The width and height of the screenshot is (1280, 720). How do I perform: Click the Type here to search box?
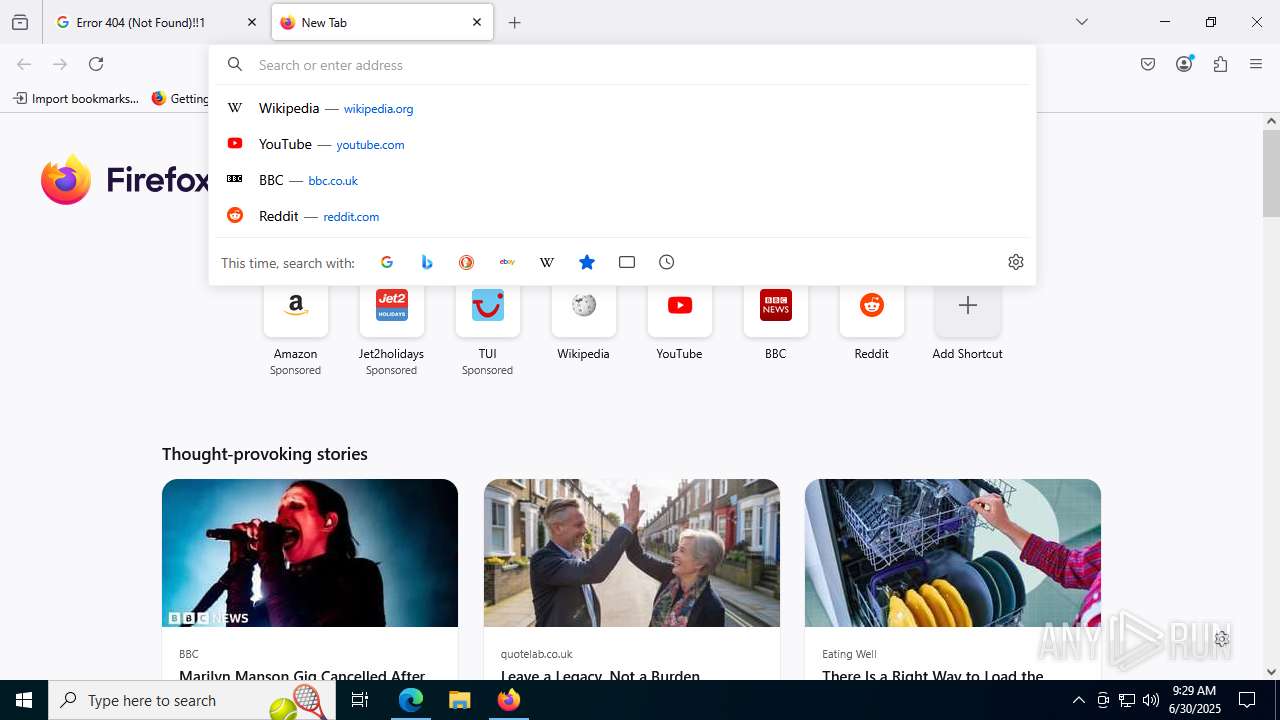(192, 700)
